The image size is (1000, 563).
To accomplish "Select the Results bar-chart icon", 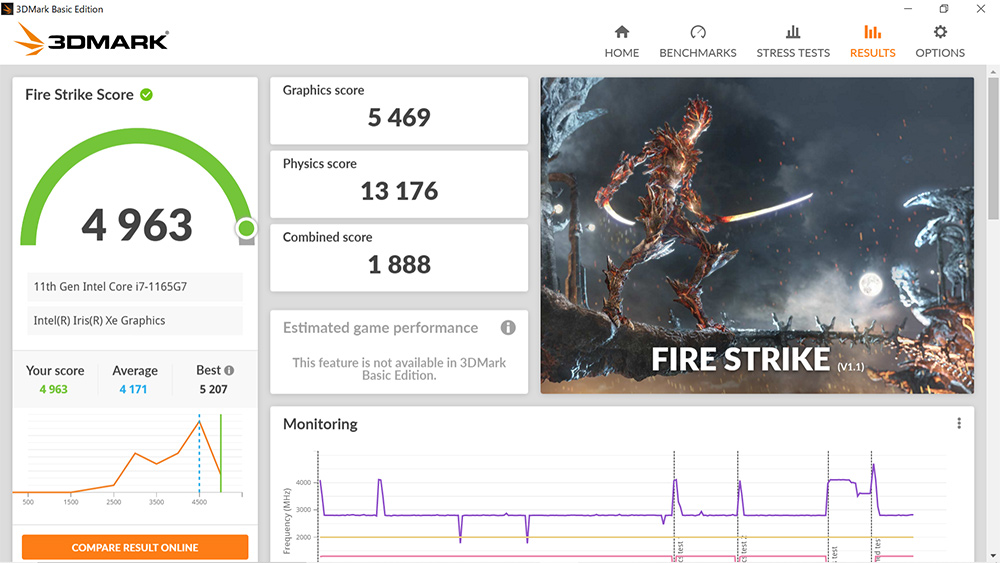I will click(x=872, y=32).
